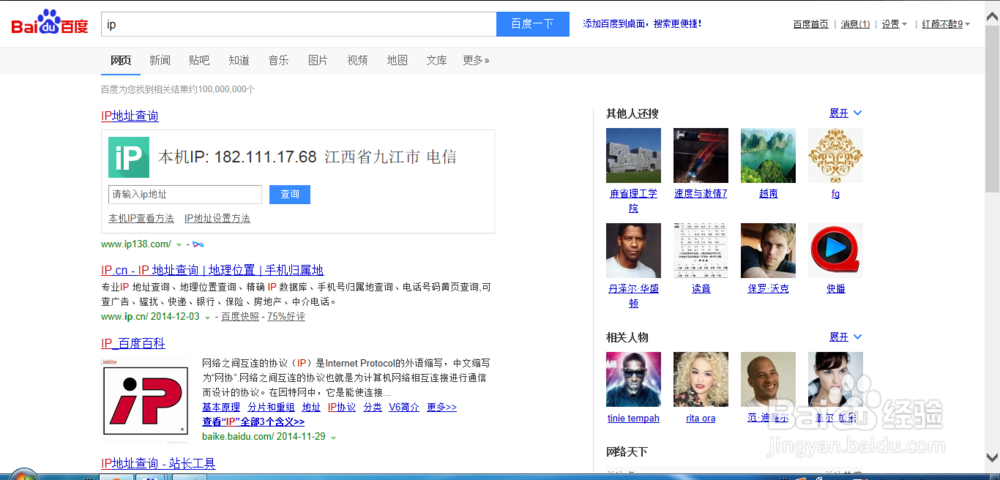Viewport: 1000px width, 480px height.
Task: Open the IP.cn - IP 地址查询 result link
Action: [x=212, y=270]
